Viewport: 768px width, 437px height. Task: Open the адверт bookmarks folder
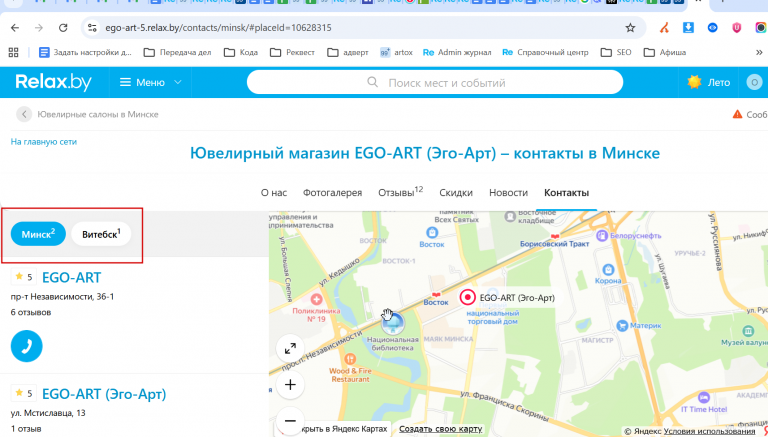point(348,52)
